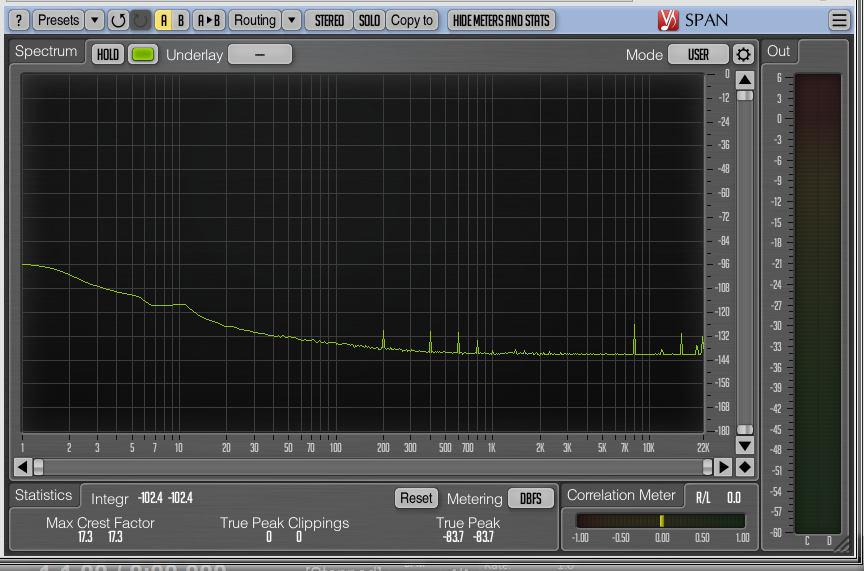Click the True Peak label
This screenshot has height=571, width=864.
coord(468,522)
